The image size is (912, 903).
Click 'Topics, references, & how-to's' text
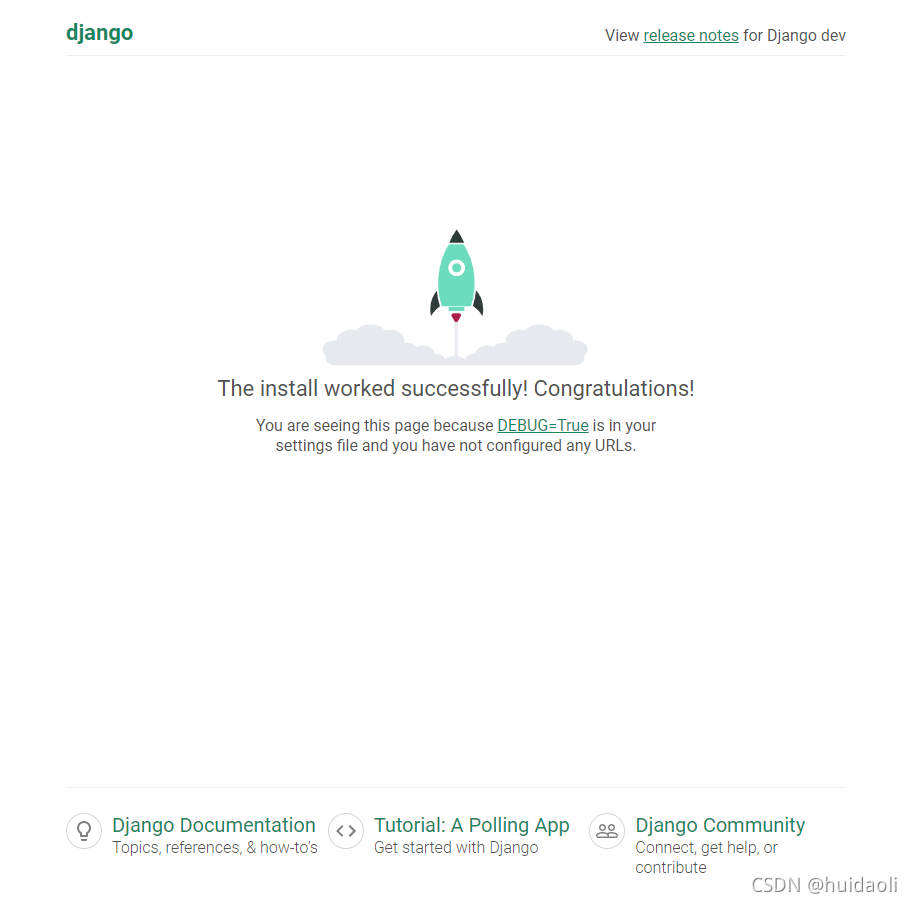click(x=215, y=848)
